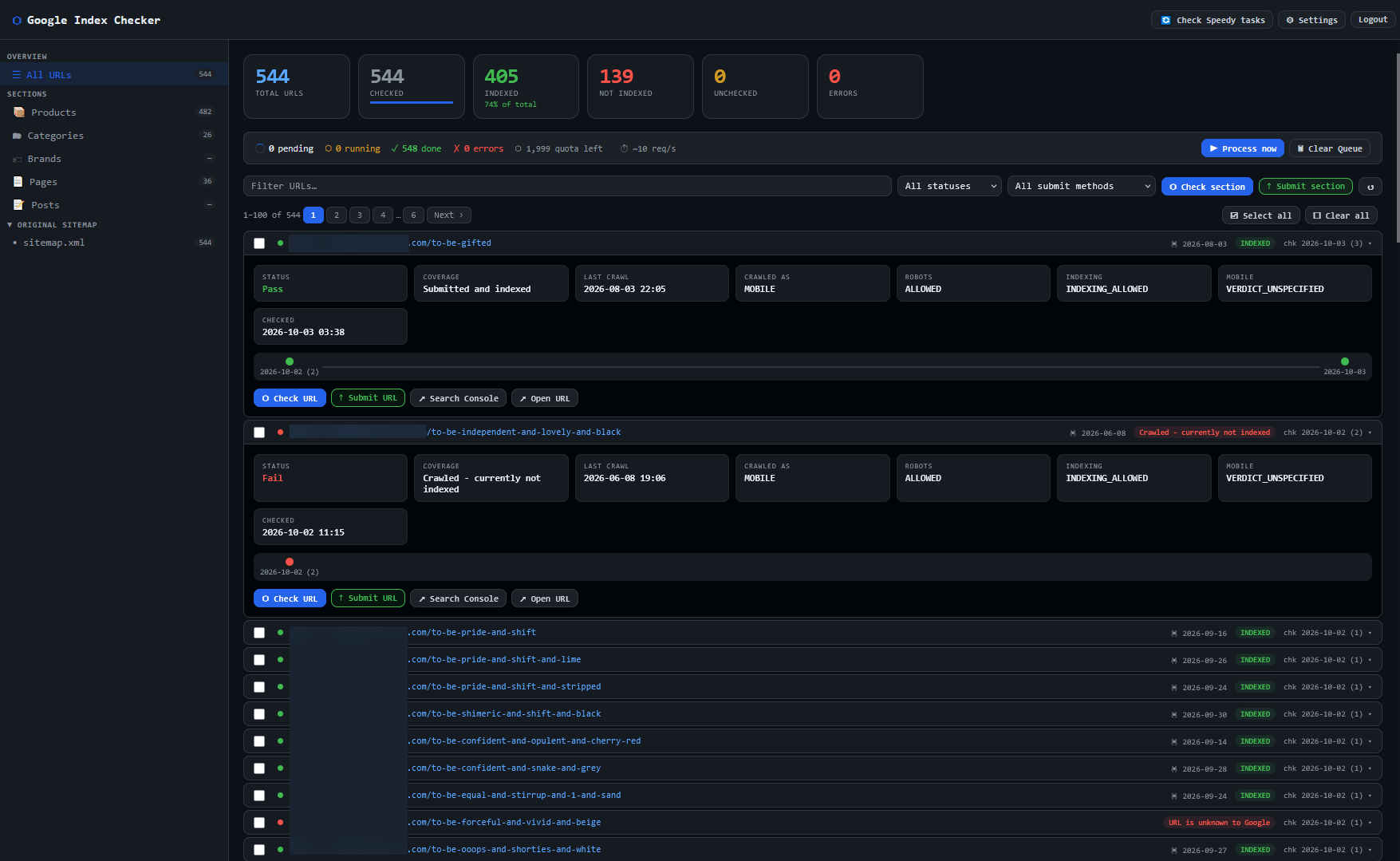The width and height of the screenshot is (1400, 861).
Task: Click the done checkmark icon in queue bar
Action: tap(395, 149)
